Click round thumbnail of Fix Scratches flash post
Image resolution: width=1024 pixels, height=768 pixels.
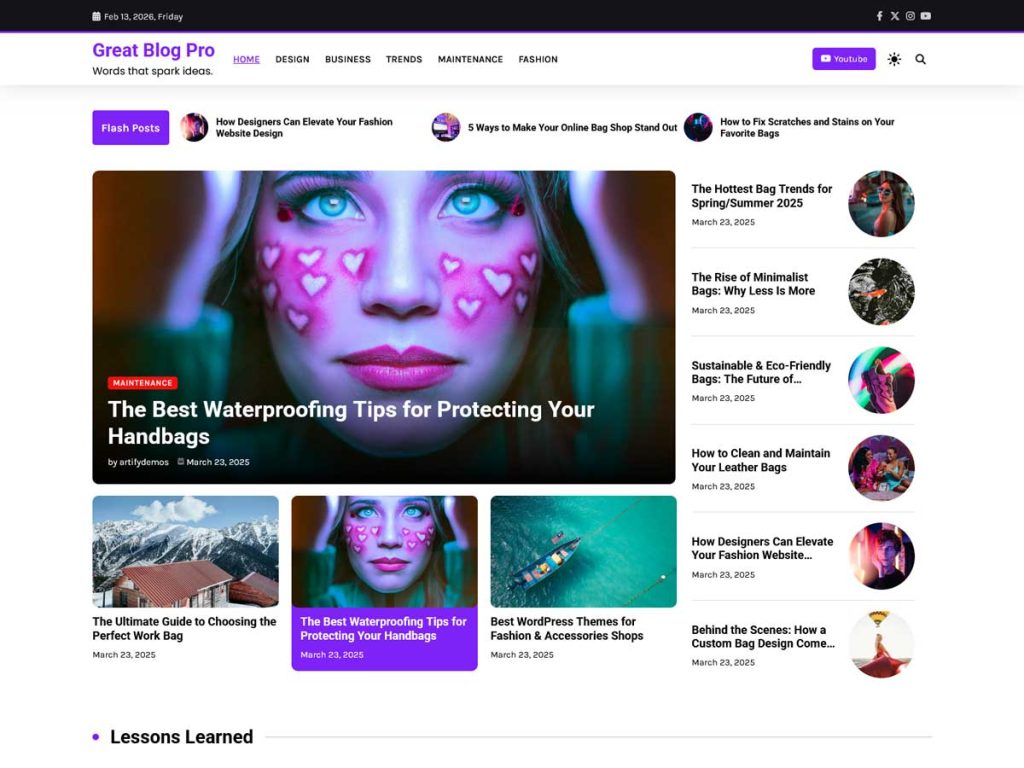(698, 127)
